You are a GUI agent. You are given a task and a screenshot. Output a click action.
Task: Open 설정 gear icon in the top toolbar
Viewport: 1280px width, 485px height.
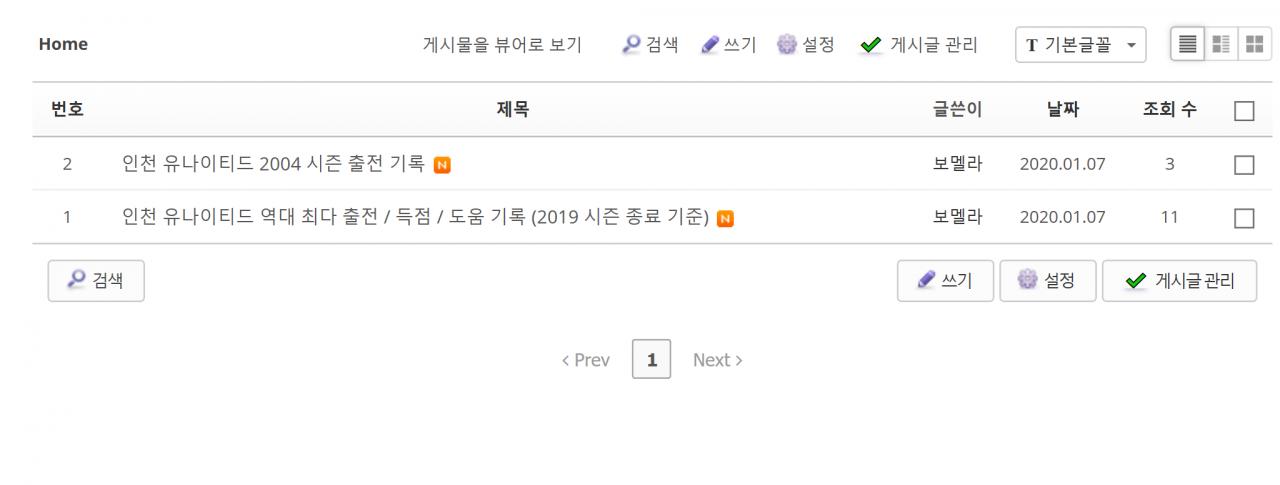[787, 44]
